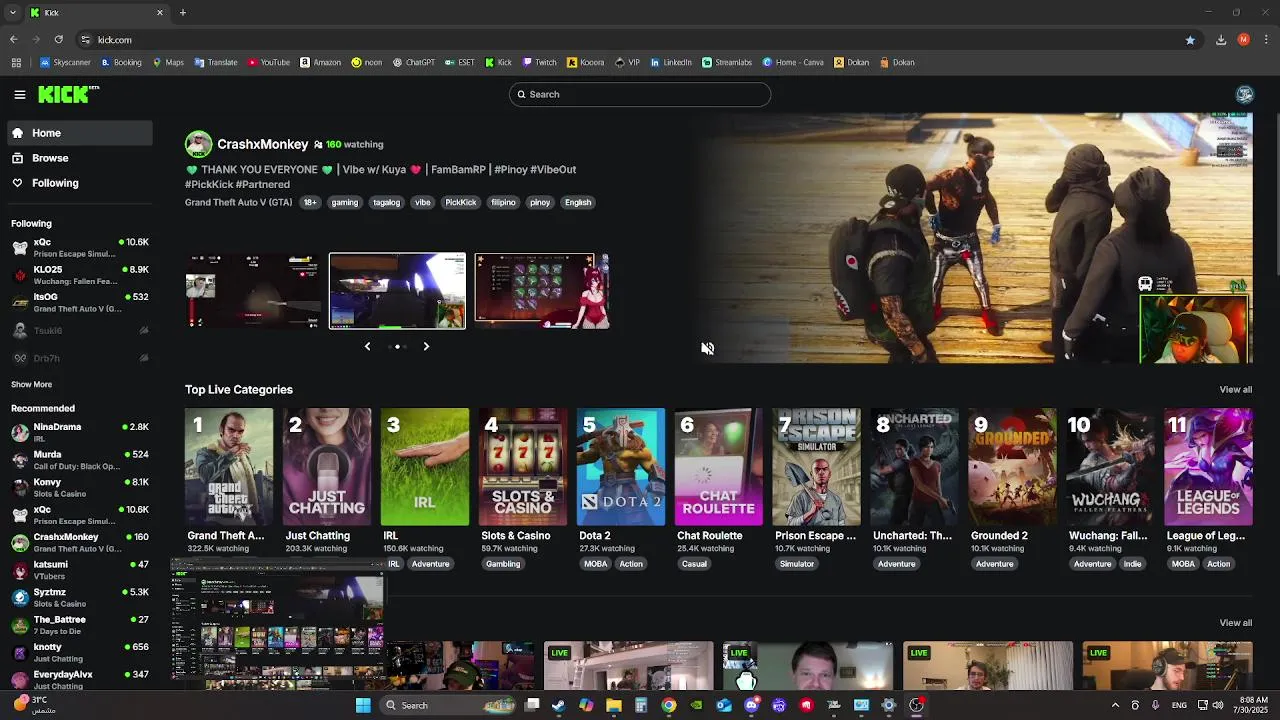This screenshot has width=1280, height=720.
Task: Open NinaDrama in Recommended list
Action: coord(78,432)
